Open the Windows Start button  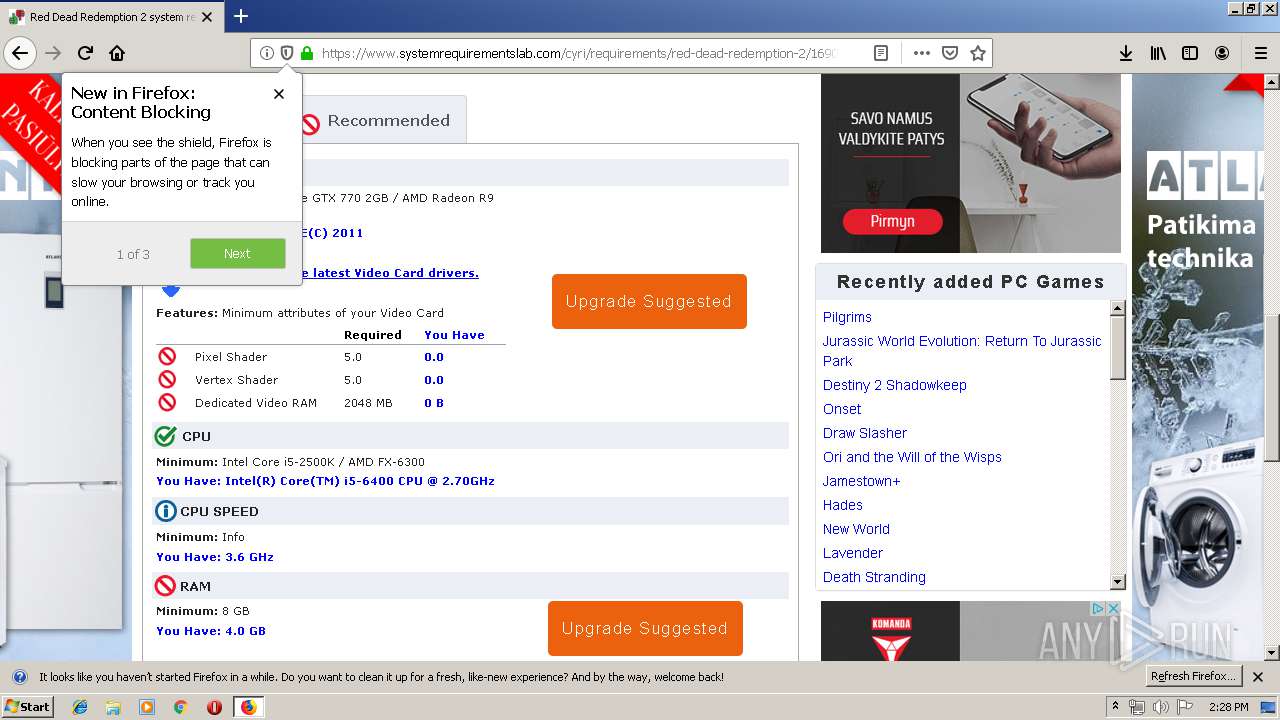(x=27, y=706)
